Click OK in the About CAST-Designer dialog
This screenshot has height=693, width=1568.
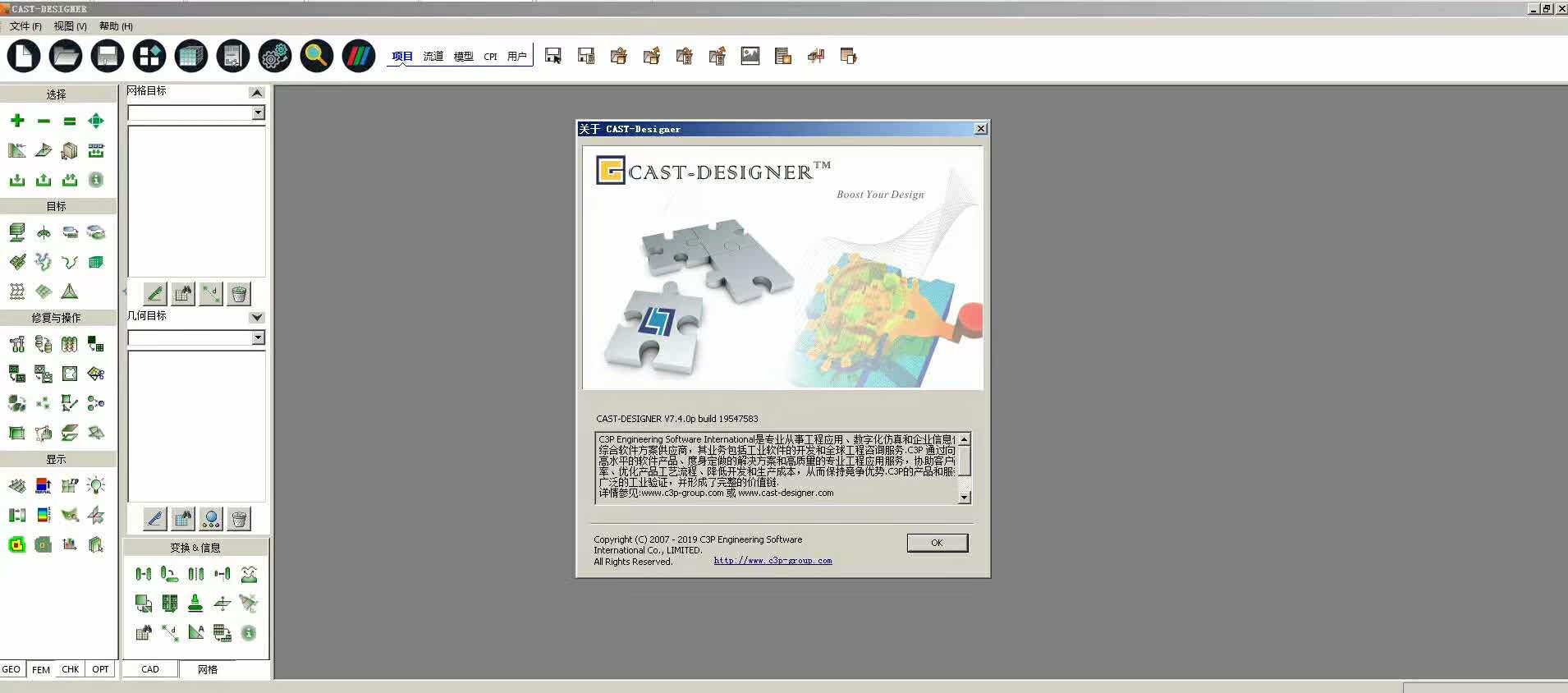tap(938, 543)
